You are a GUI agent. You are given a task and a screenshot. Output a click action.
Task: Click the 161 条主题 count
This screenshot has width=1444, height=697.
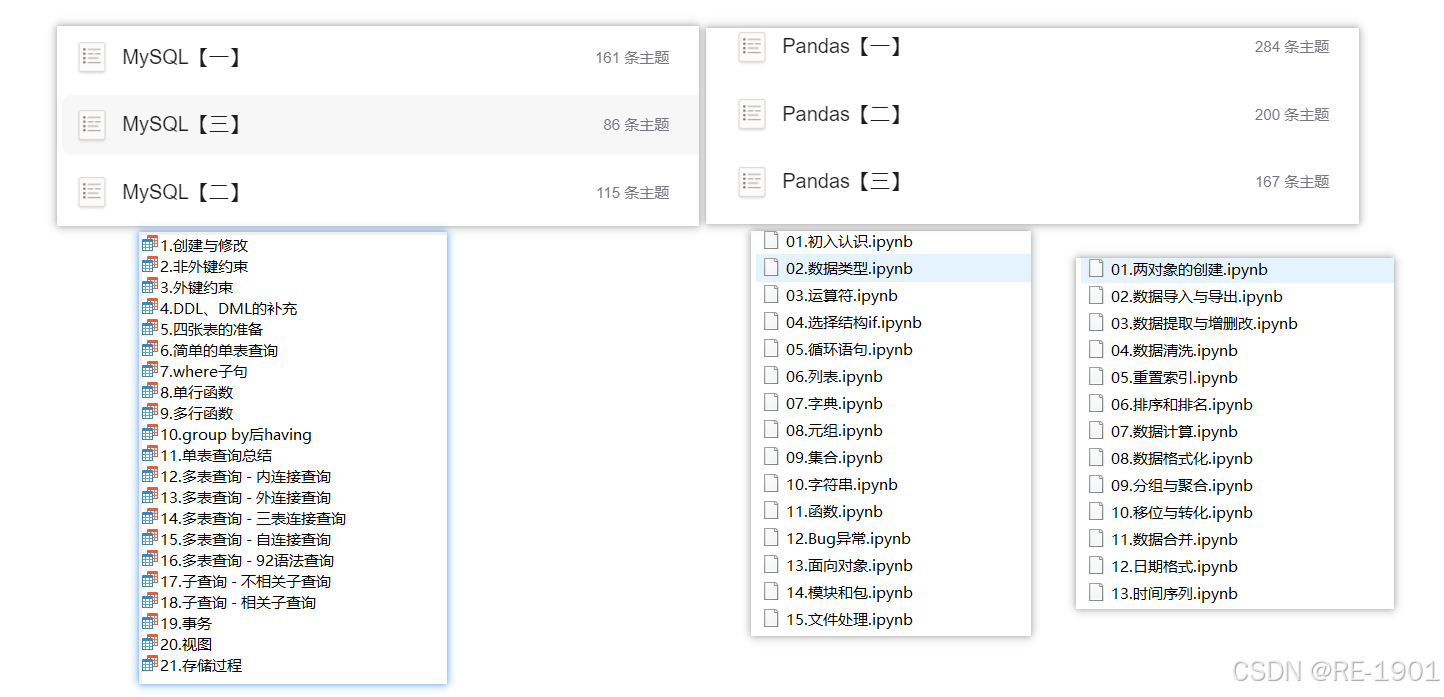[632, 58]
